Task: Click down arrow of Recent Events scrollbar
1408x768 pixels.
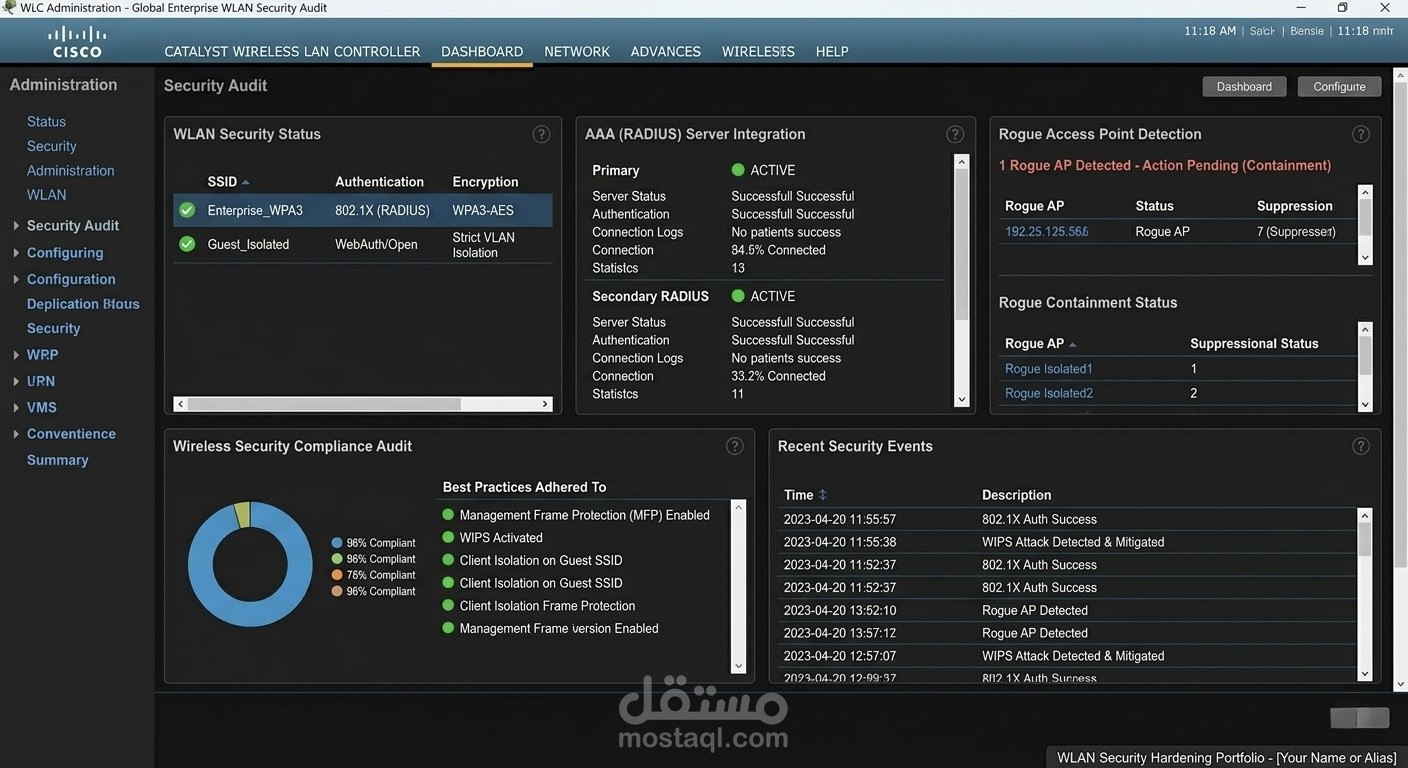Action: pyautogui.click(x=1365, y=674)
